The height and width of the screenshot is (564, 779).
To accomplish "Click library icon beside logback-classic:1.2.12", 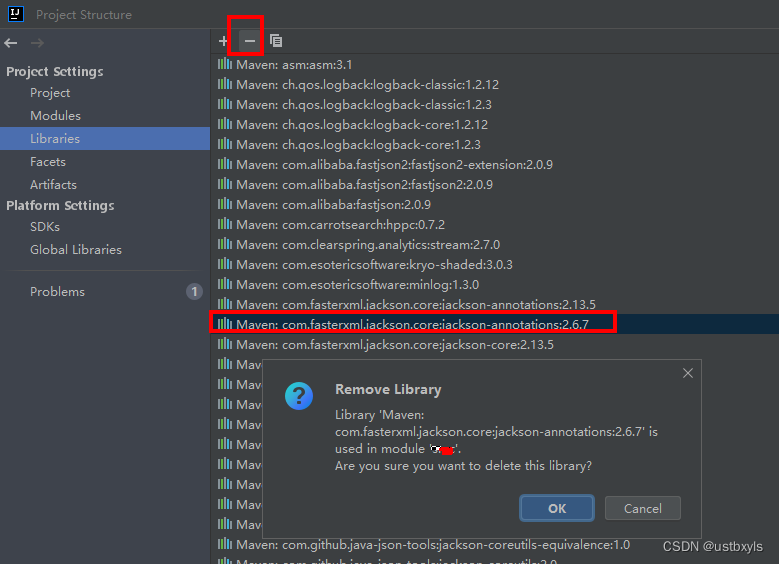I will [225, 83].
